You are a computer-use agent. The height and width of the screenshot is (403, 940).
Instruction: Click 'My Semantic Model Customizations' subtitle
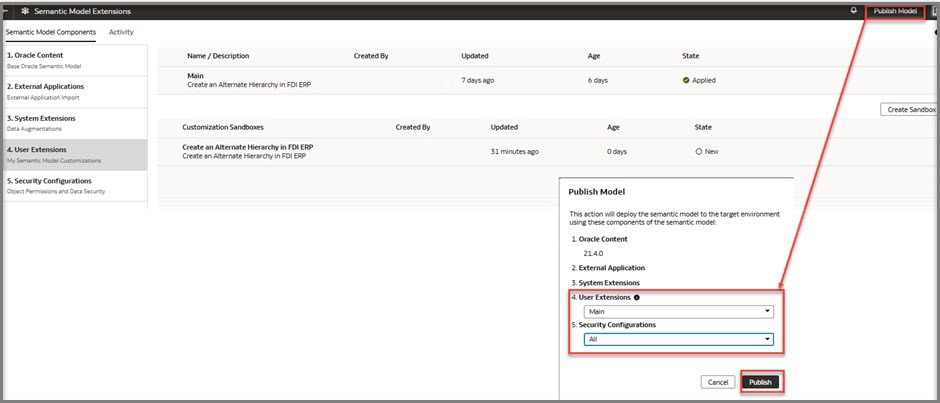[54, 161]
